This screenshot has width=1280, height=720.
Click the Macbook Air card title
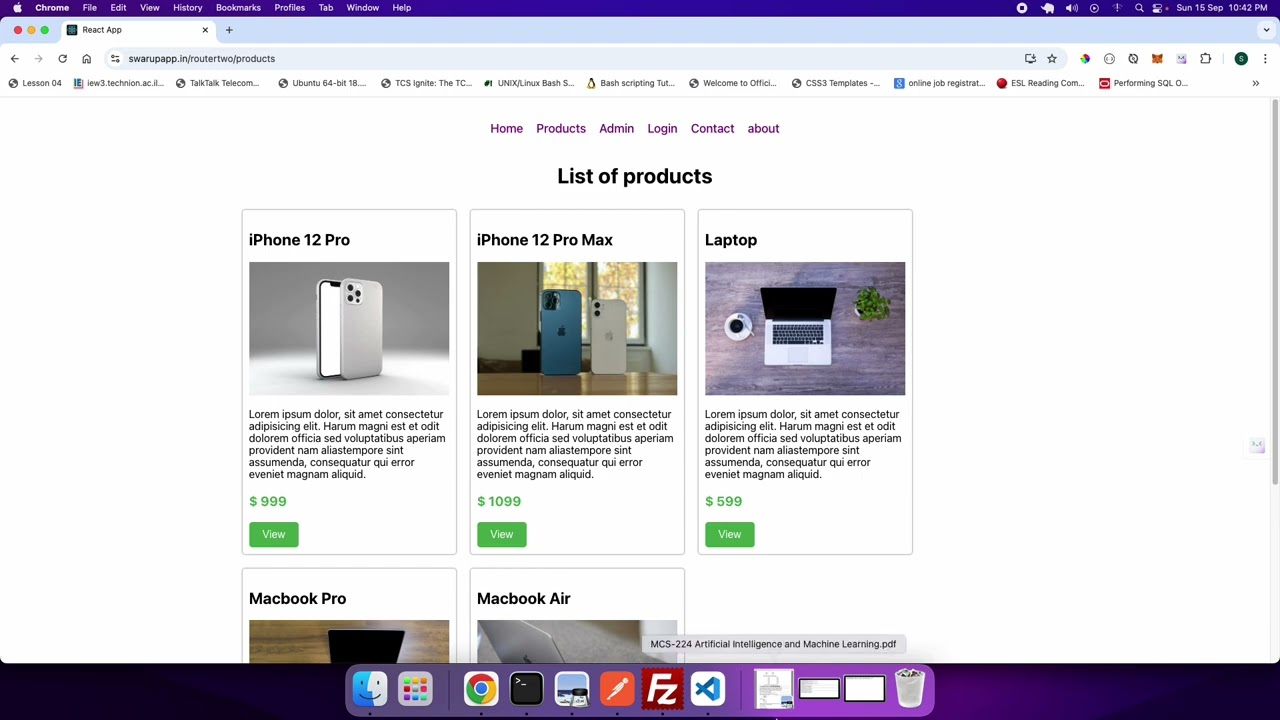coord(524,599)
